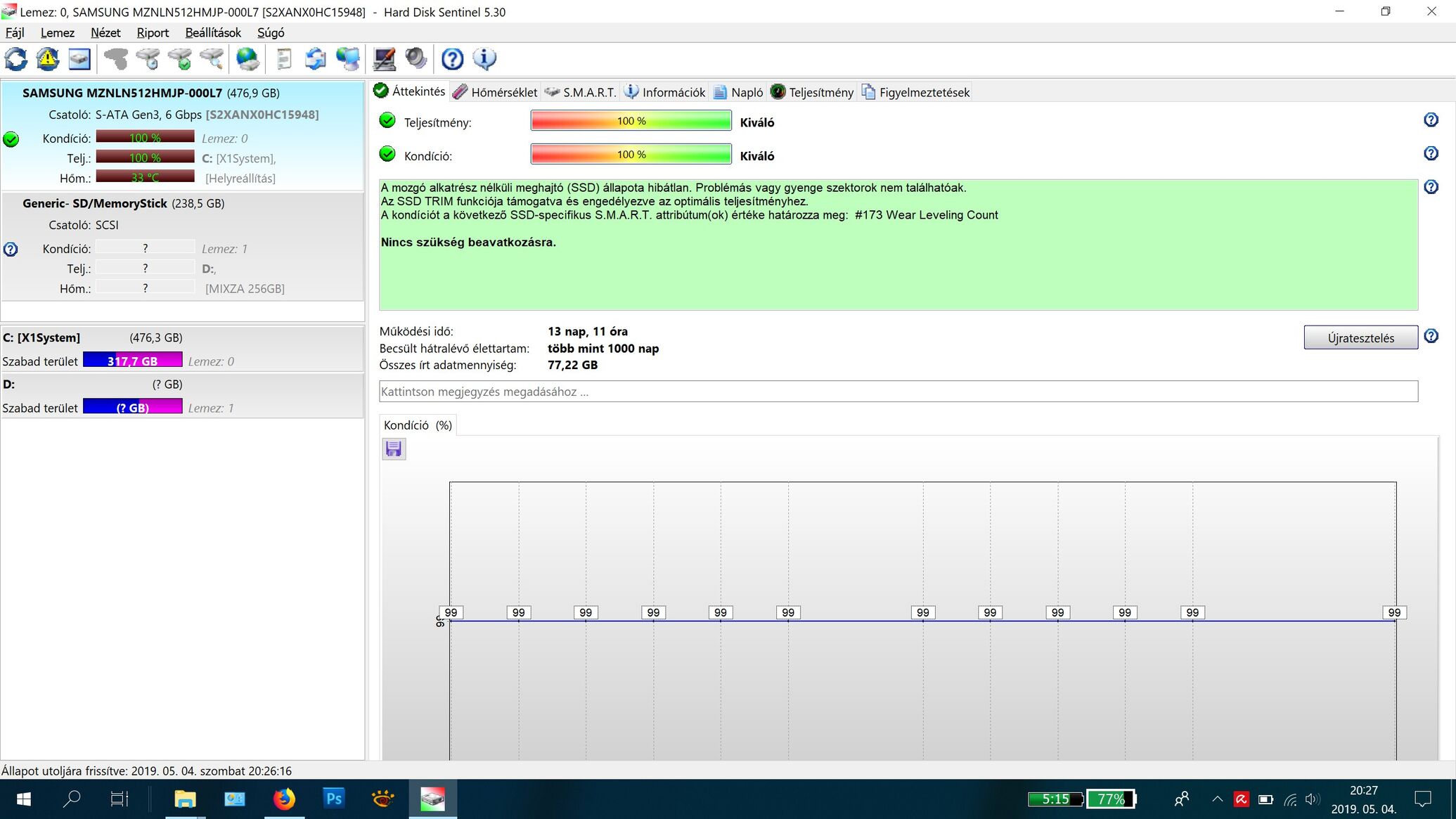This screenshot has width=1456, height=819.
Task: Open the Fájl menu
Action: tap(15, 32)
